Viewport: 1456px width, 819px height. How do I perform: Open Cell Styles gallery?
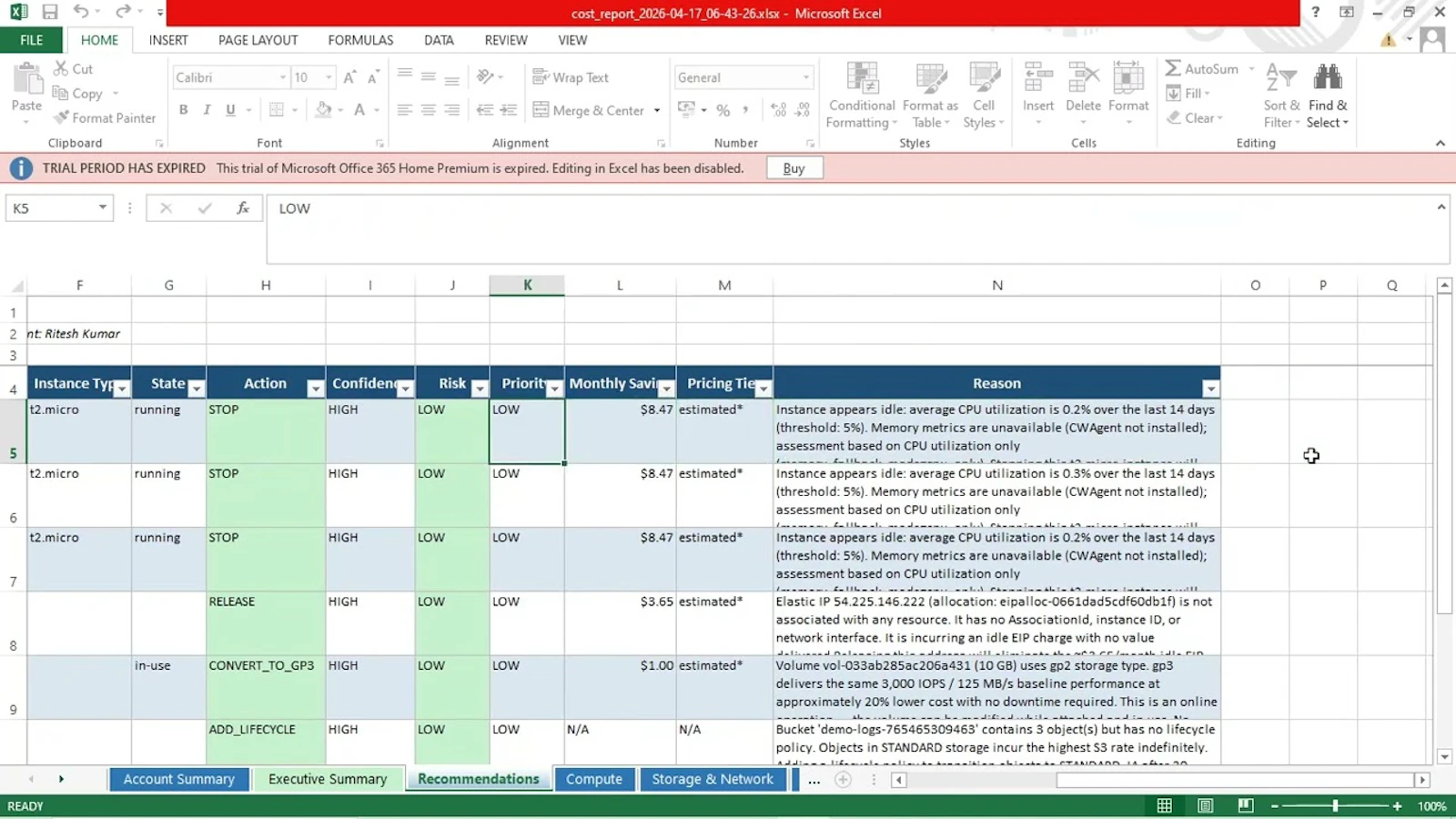point(984,96)
